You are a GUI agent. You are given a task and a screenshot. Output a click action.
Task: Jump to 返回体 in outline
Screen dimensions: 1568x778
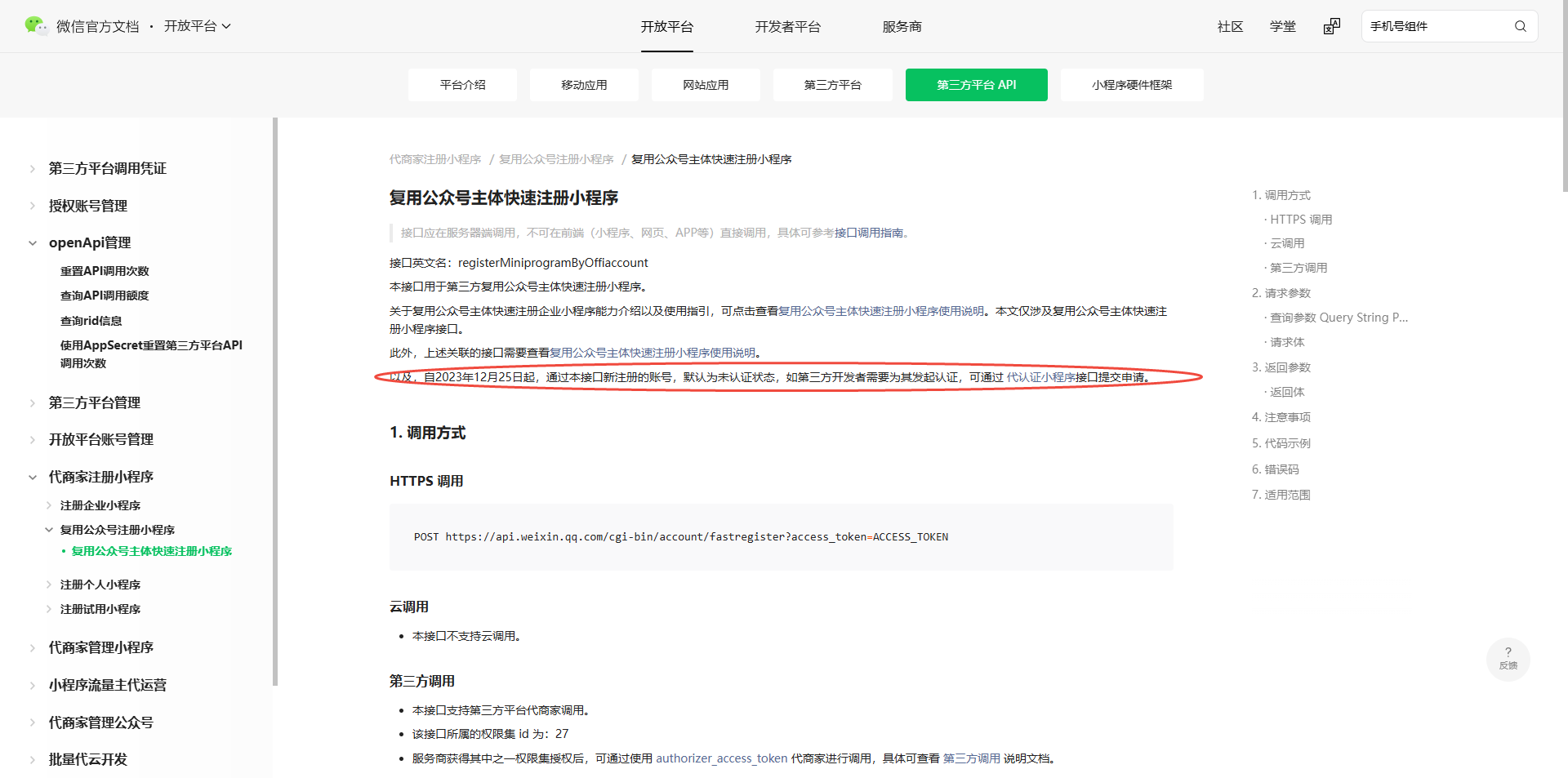pyautogui.click(x=1287, y=392)
